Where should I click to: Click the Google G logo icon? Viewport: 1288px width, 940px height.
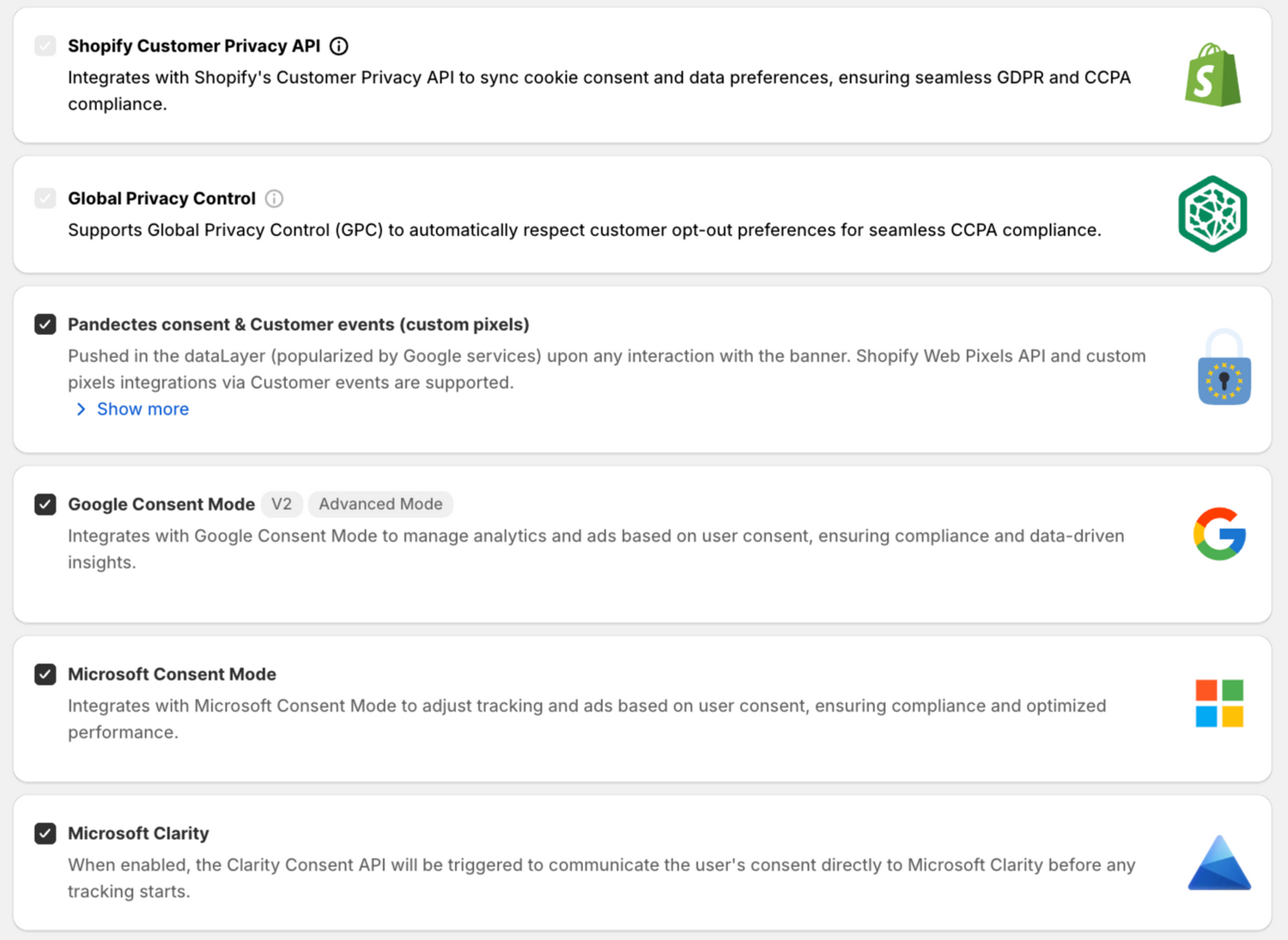[1219, 534]
